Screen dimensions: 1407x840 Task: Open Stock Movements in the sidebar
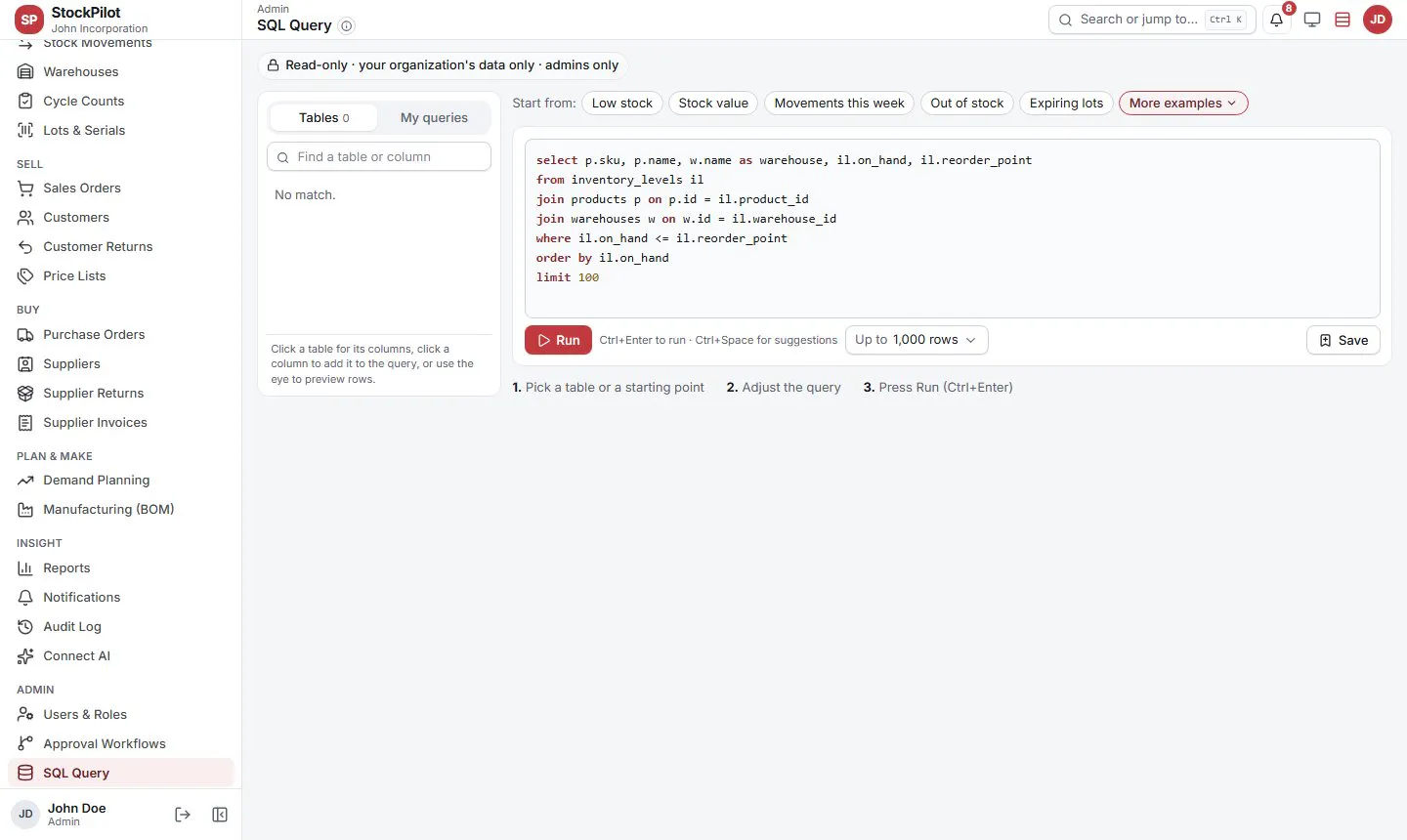[98, 44]
